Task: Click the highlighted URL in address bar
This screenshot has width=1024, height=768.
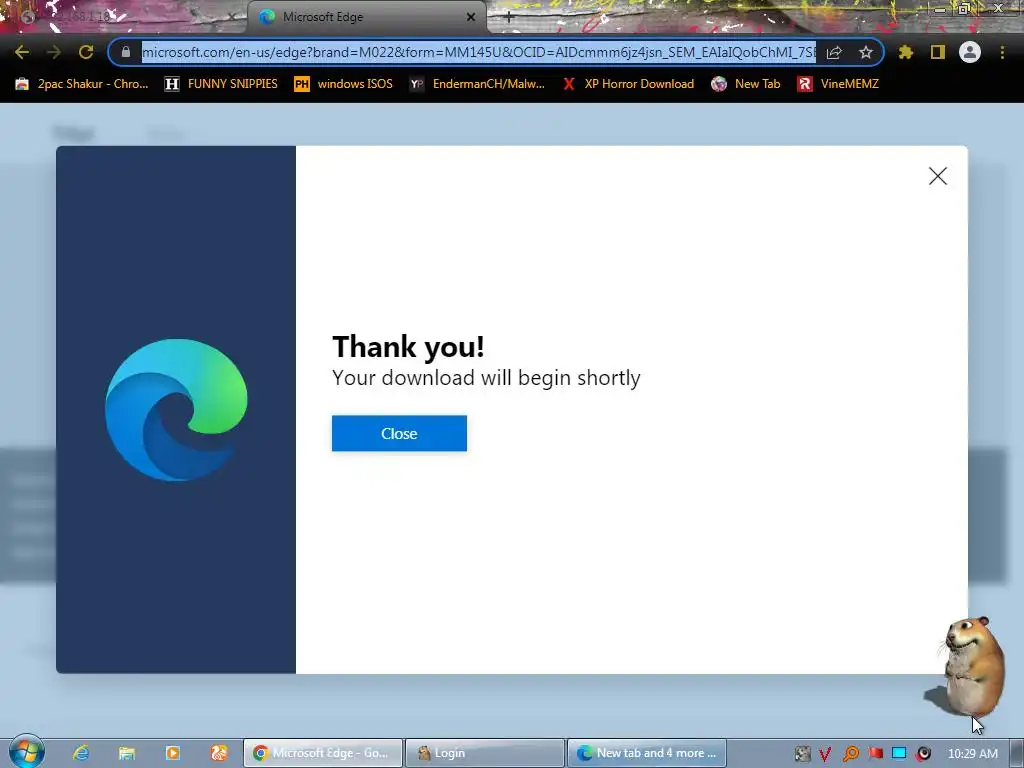Action: point(479,52)
